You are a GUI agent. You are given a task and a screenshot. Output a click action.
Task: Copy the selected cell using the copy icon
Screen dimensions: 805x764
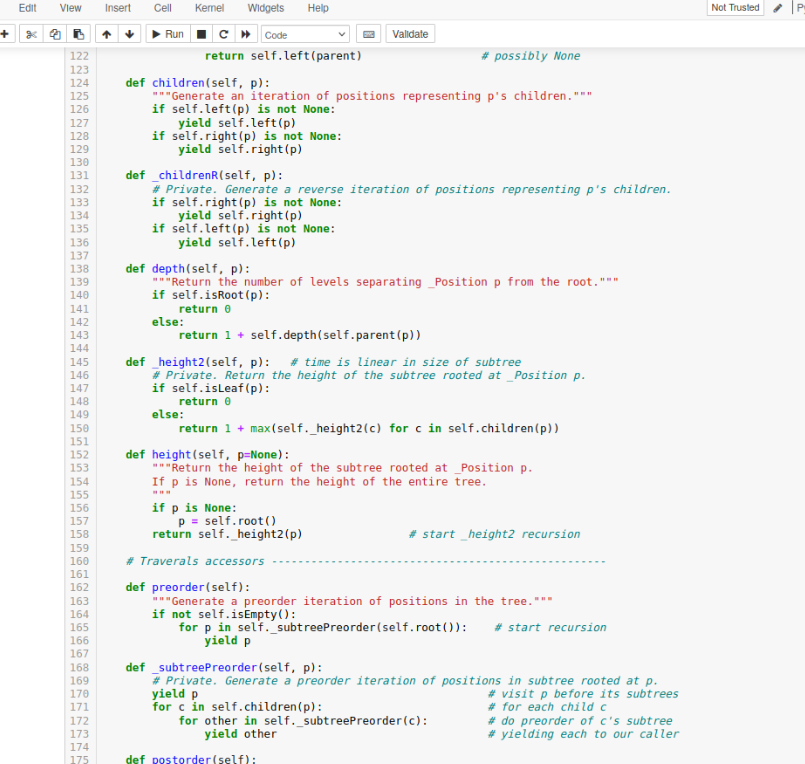(x=53, y=33)
